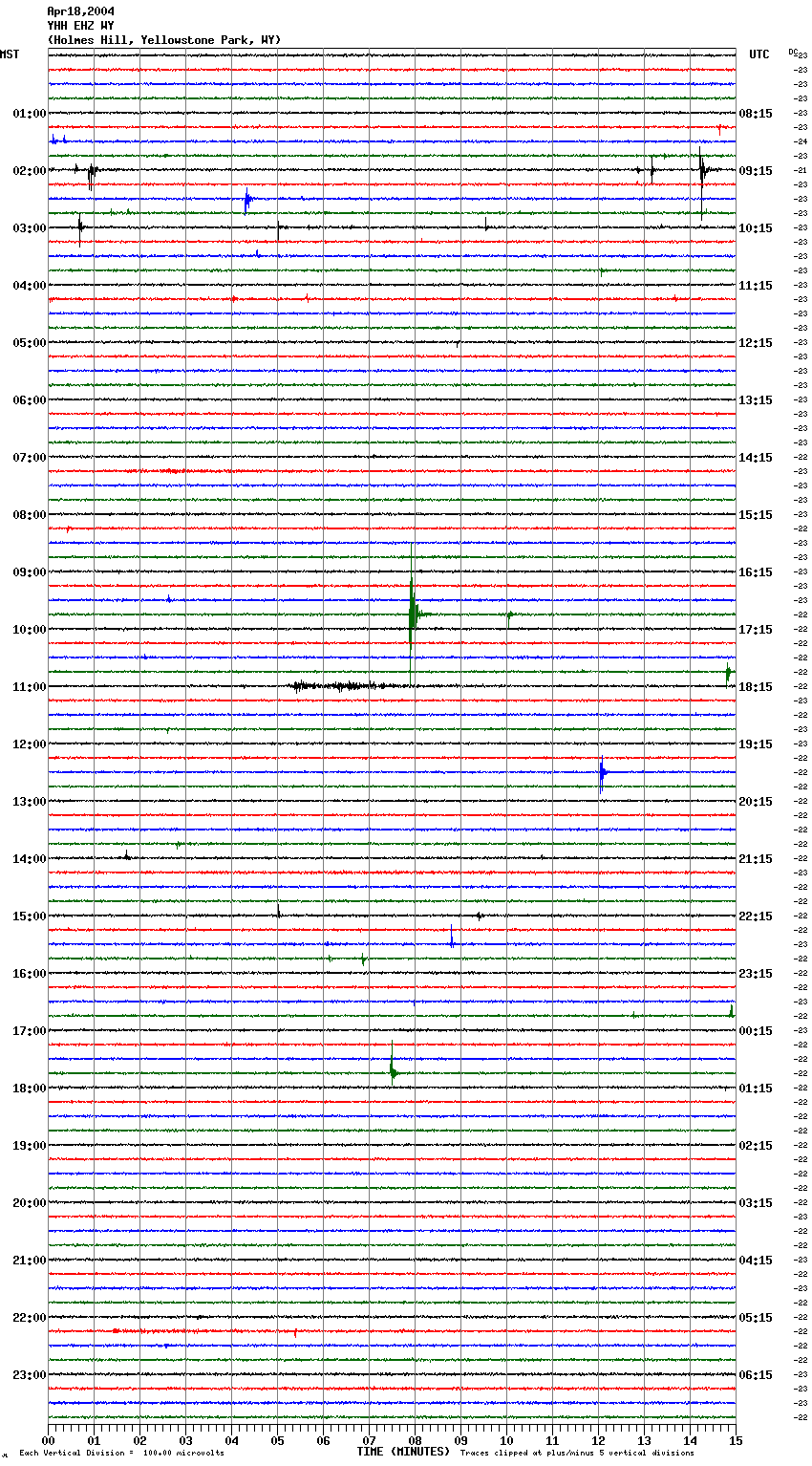812x1466 pixels.
Task: Click the 00 minute axis tick label
Action: point(48,1440)
